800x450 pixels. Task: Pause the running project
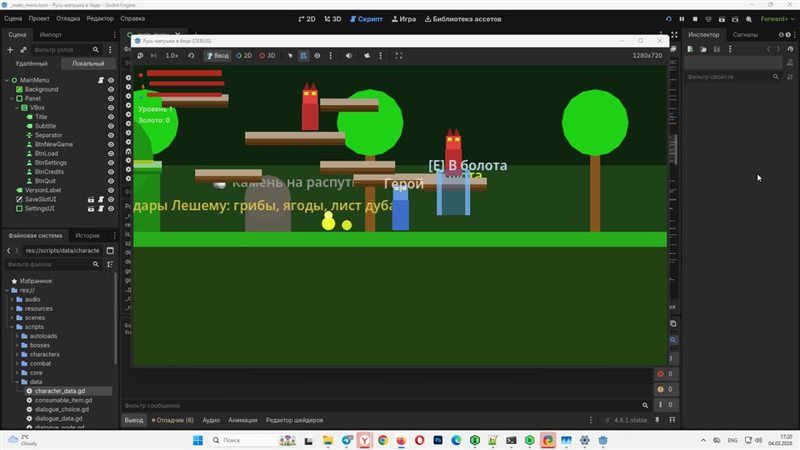tap(682, 19)
